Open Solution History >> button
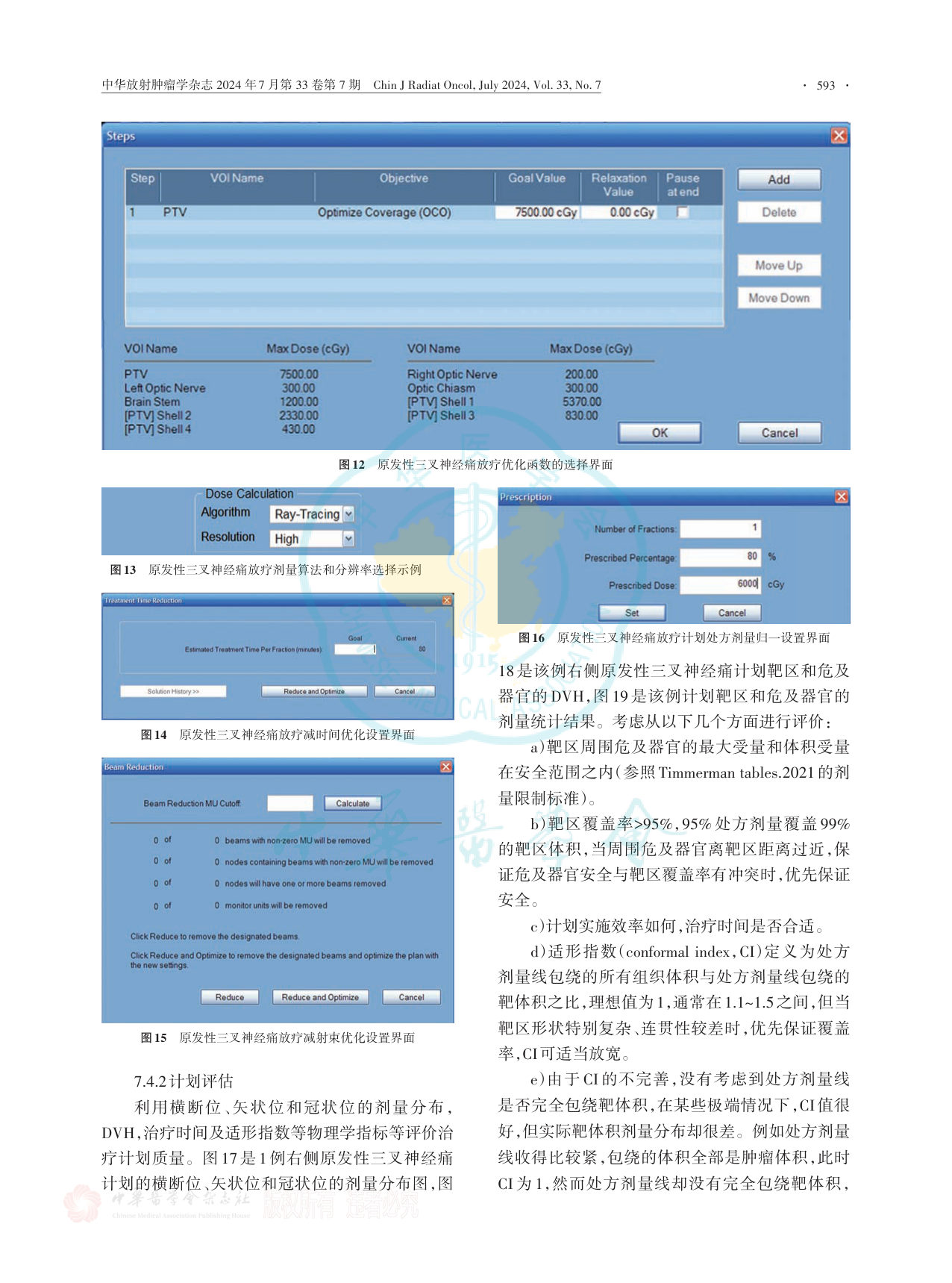 (173, 692)
